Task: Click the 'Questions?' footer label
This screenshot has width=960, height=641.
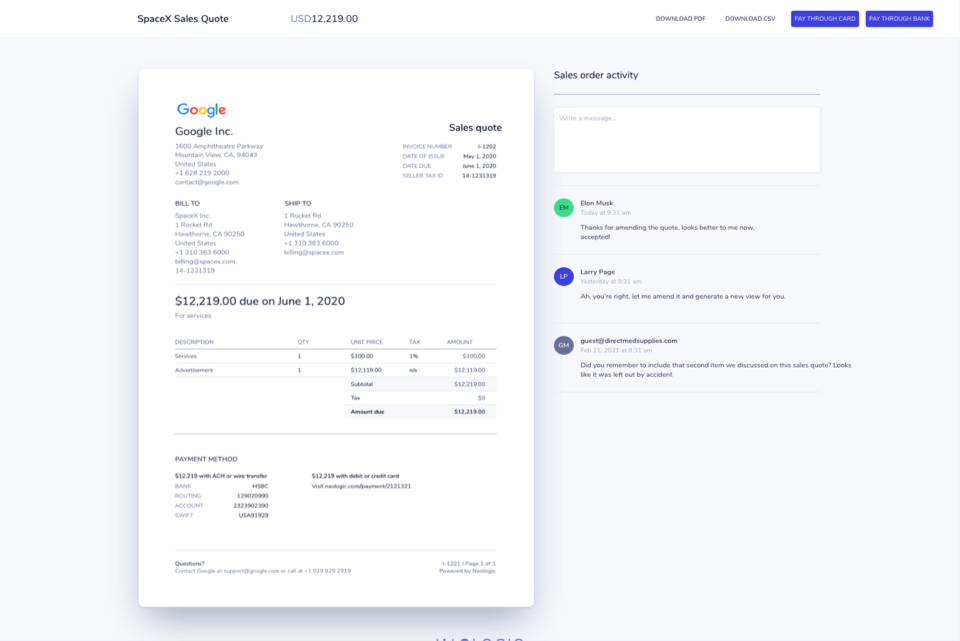Action: pyautogui.click(x=190, y=564)
